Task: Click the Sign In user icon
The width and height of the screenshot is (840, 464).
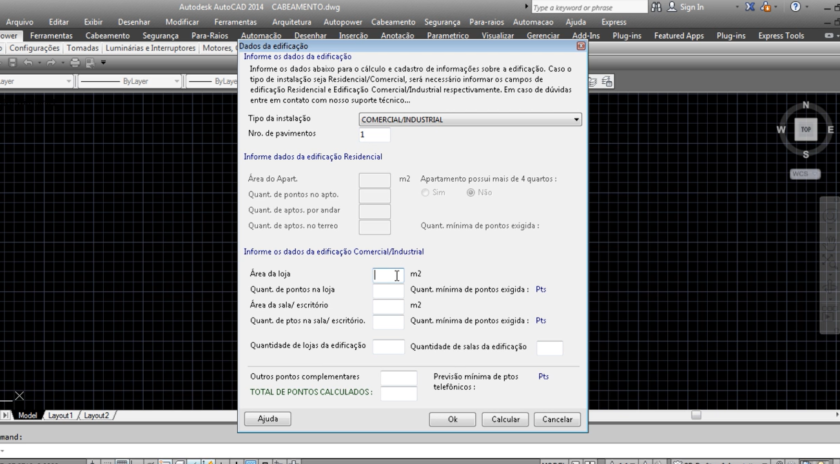Action: pyautogui.click(x=671, y=7)
